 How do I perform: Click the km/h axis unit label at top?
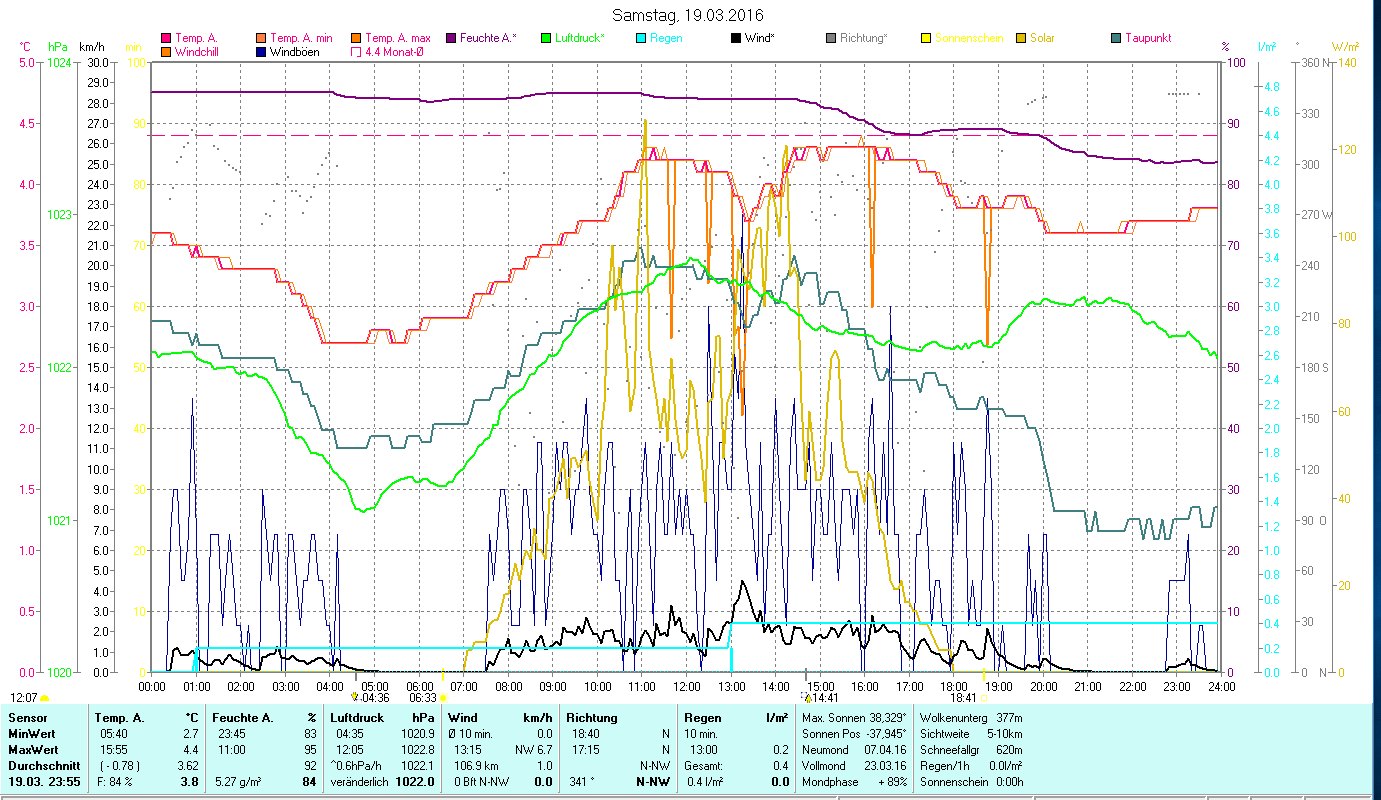(91, 47)
